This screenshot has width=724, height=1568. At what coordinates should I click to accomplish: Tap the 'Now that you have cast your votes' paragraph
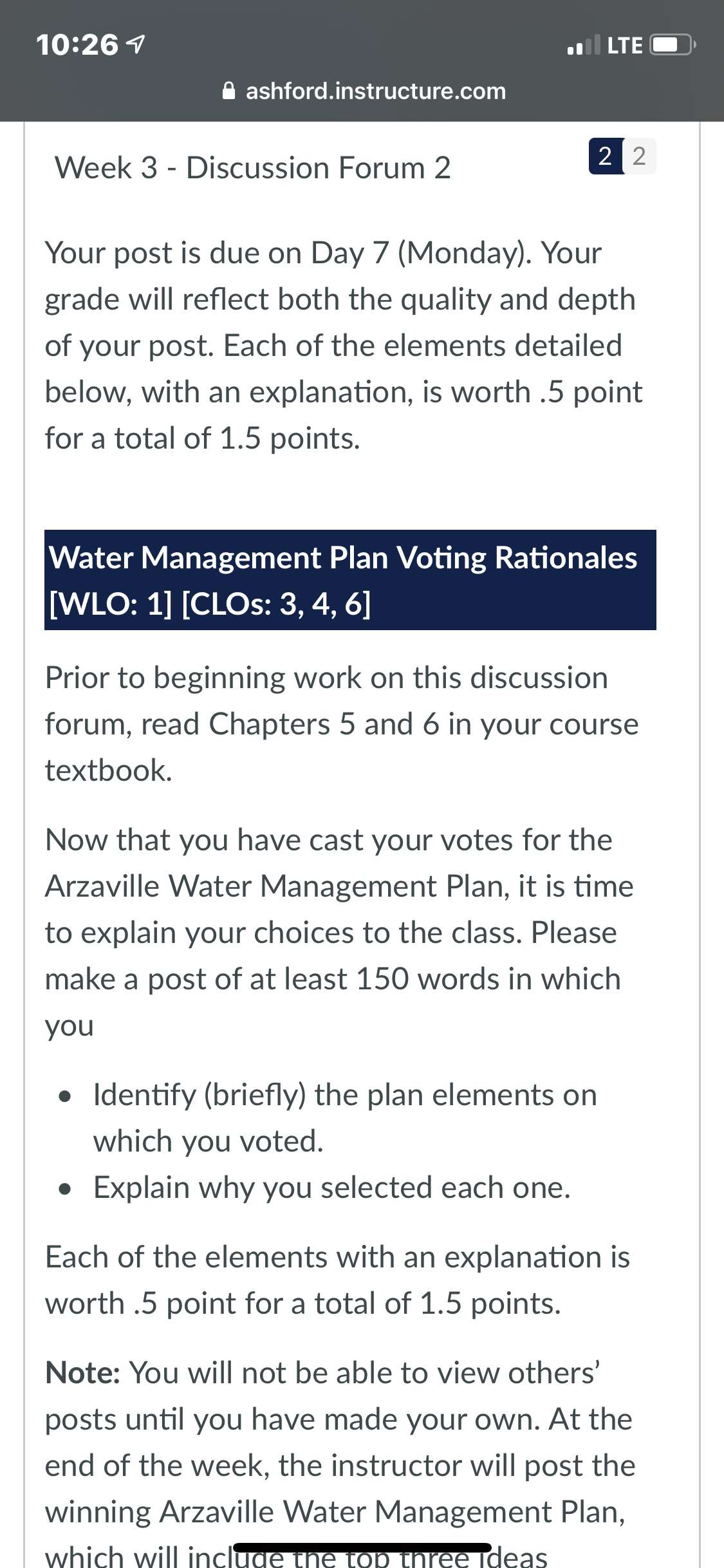tap(339, 932)
